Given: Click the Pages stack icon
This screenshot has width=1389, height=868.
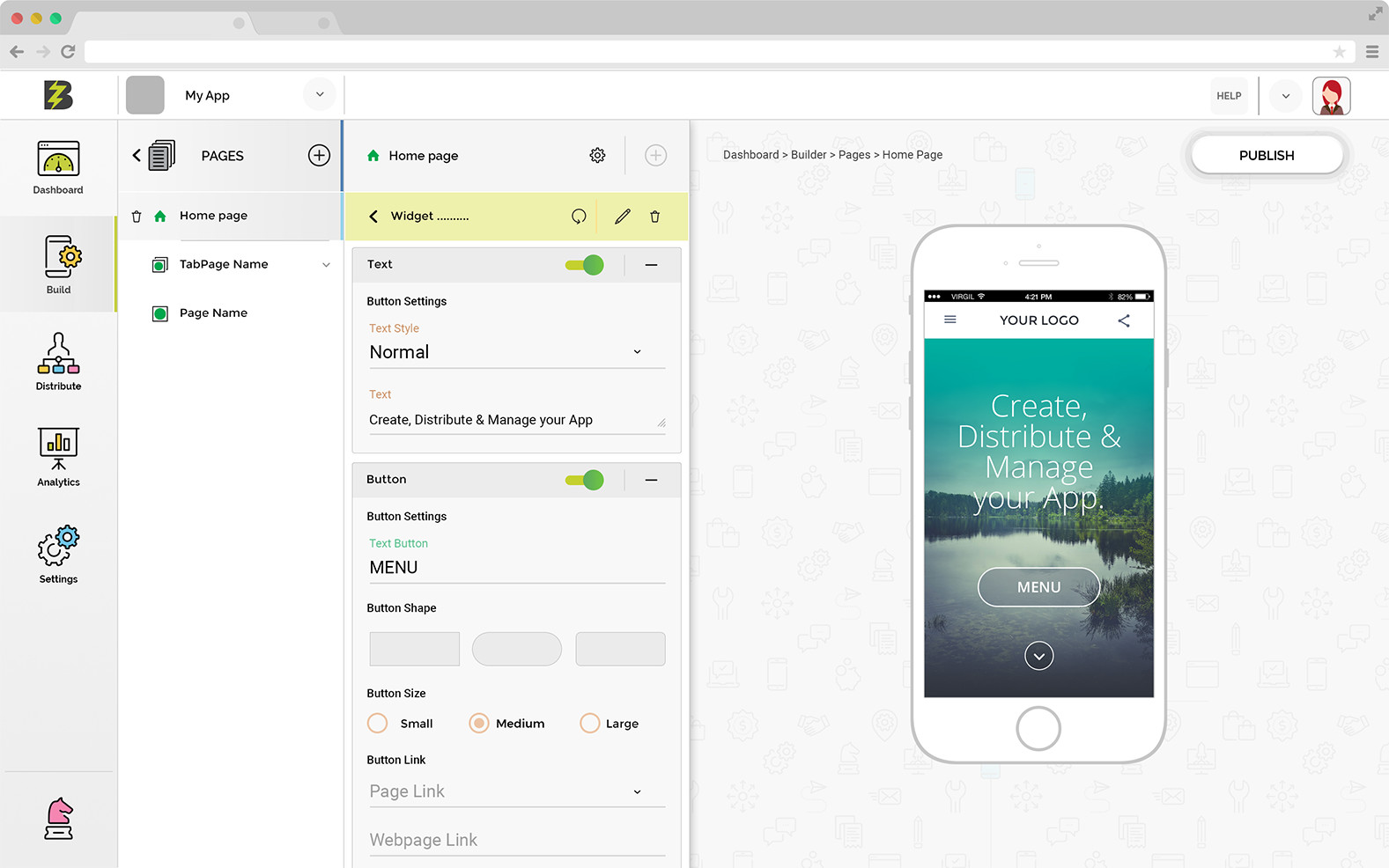Looking at the screenshot, I should pyautogui.click(x=162, y=156).
